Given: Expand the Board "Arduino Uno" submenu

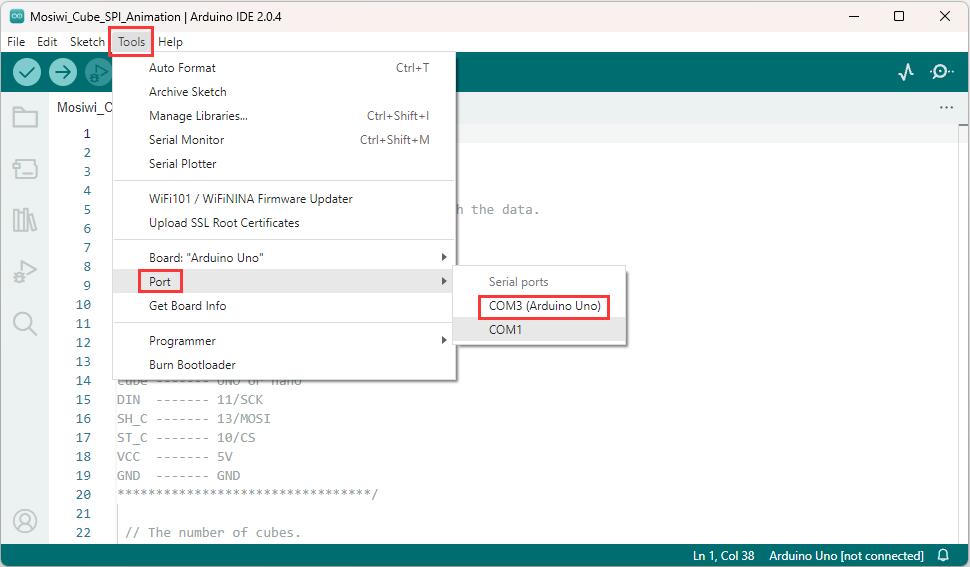Looking at the screenshot, I should click(285, 257).
